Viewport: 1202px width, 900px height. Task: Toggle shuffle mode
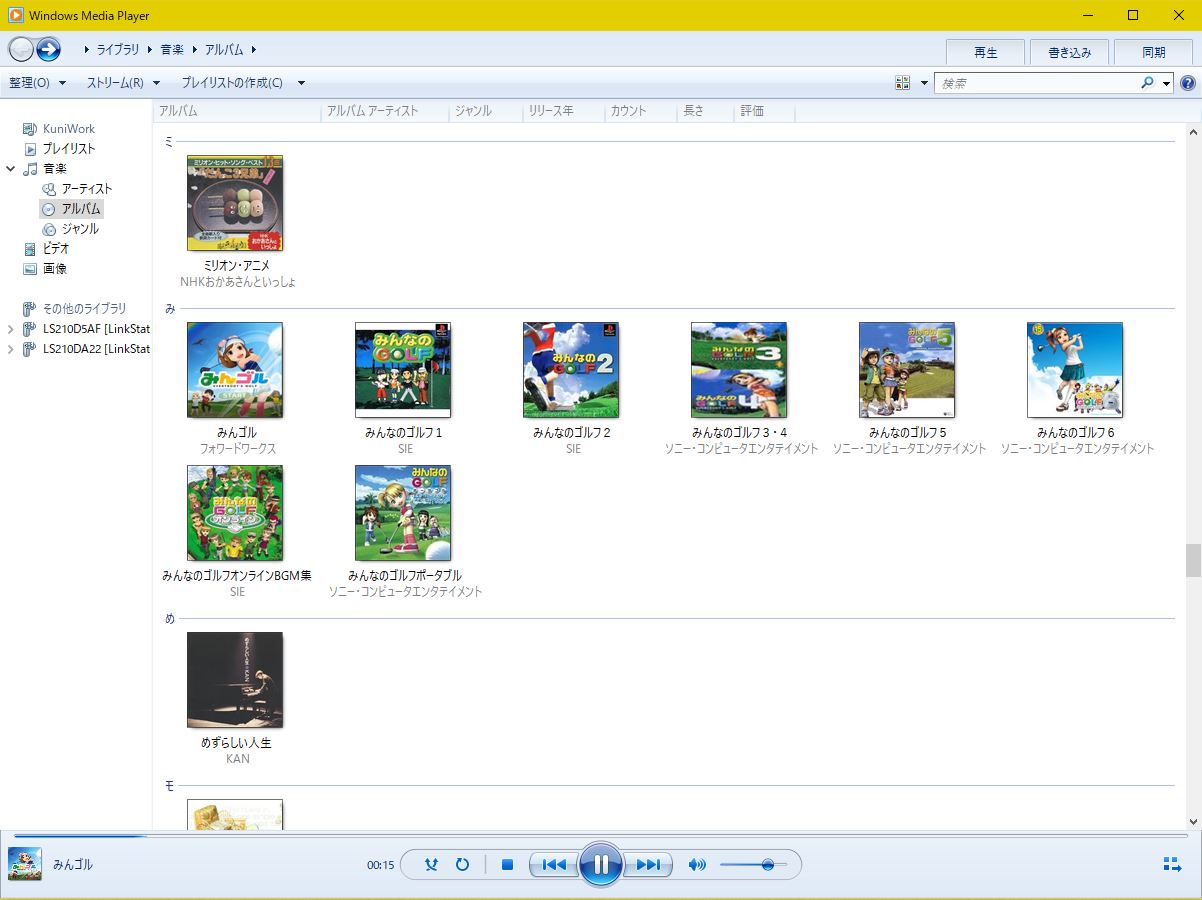point(431,865)
